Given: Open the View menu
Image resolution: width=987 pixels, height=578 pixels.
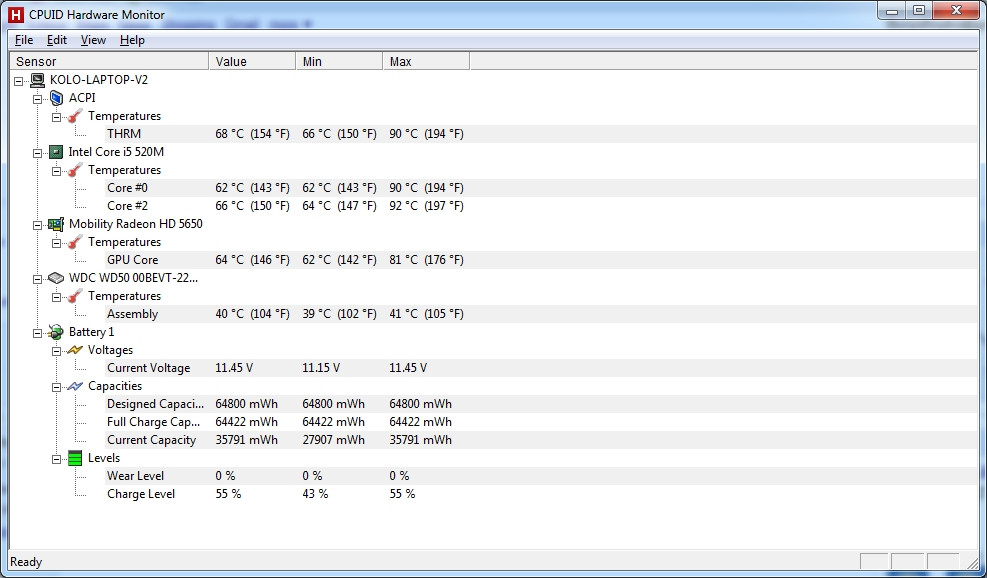Looking at the screenshot, I should point(93,40).
